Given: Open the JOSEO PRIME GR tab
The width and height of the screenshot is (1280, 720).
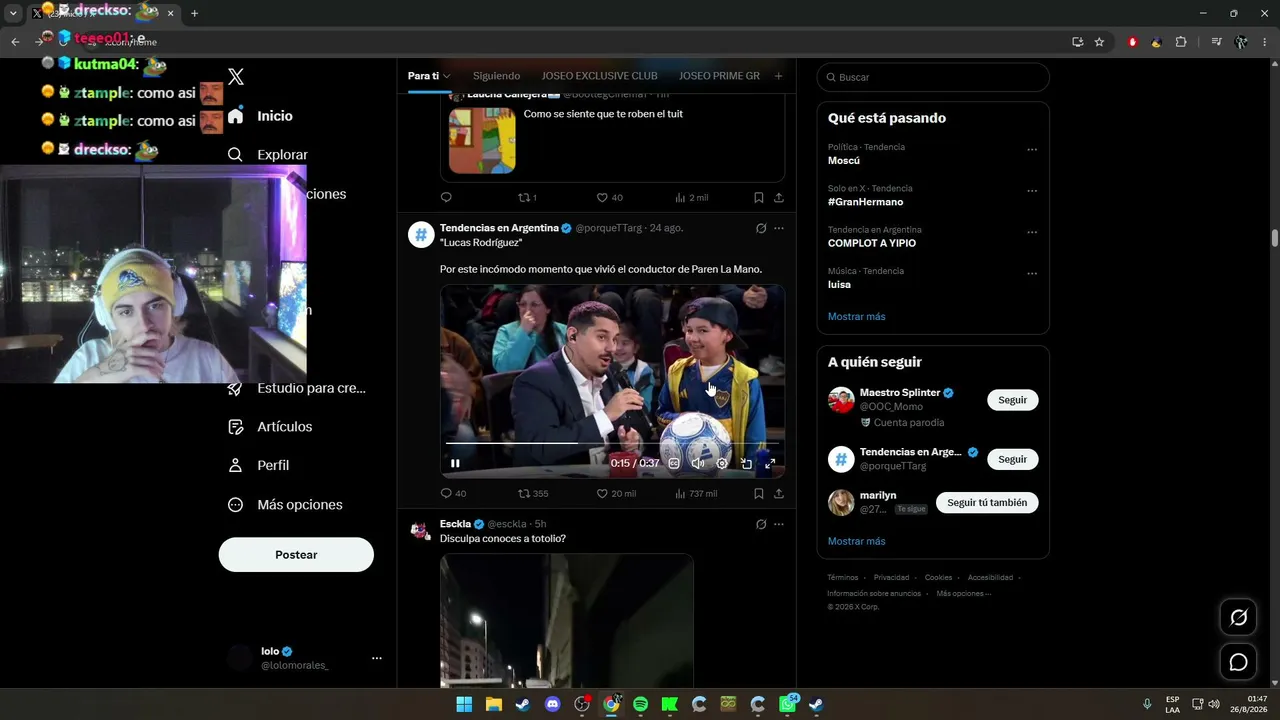Looking at the screenshot, I should tap(719, 76).
